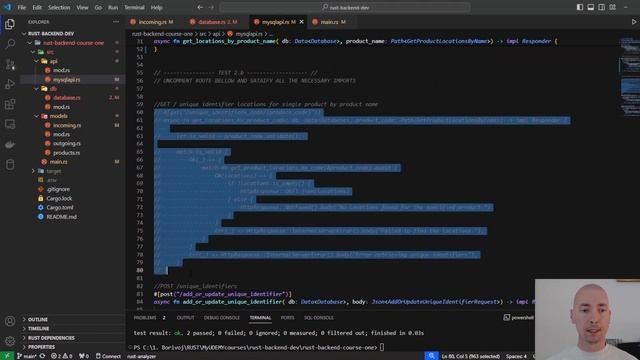Open the Docker view in activity bar
The width and height of the screenshot is (640, 360).
tap(10, 144)
